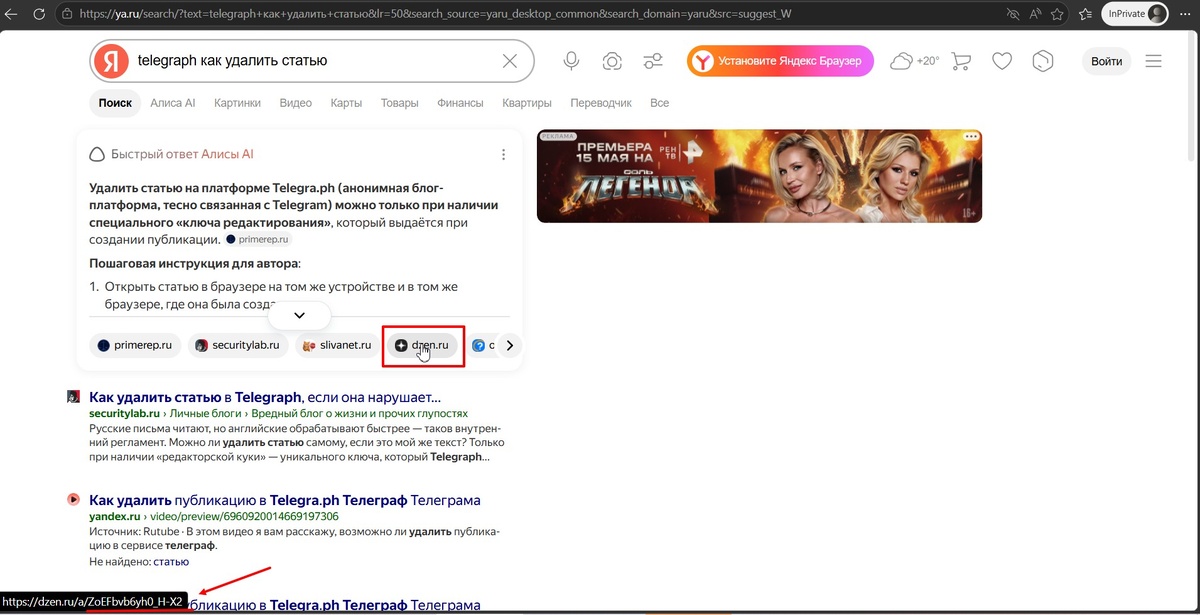Click yandex.ru video preview URL

coord(214,516)
